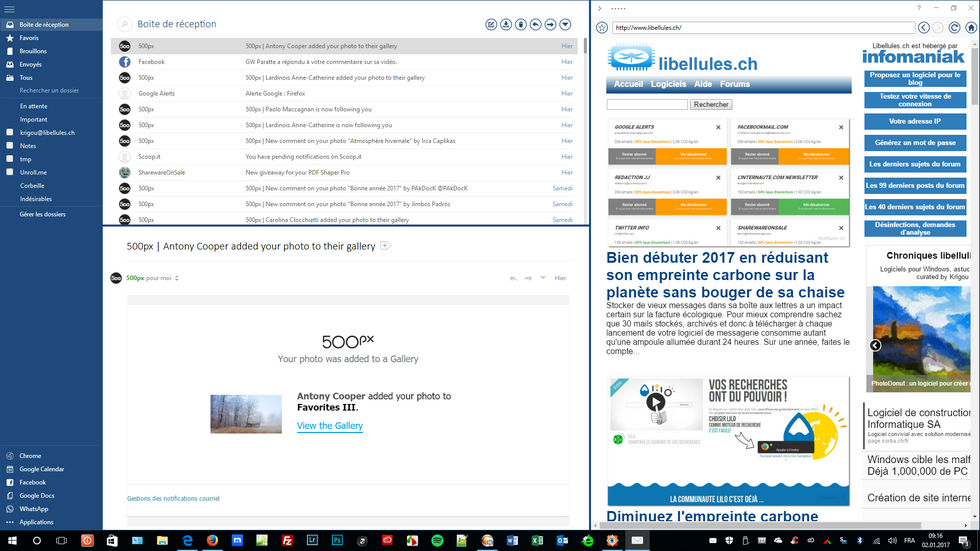Screen dimensions: 980x551
Task: Click 'View the Gallery' link in the email
Action: click(x=329, y=425)
